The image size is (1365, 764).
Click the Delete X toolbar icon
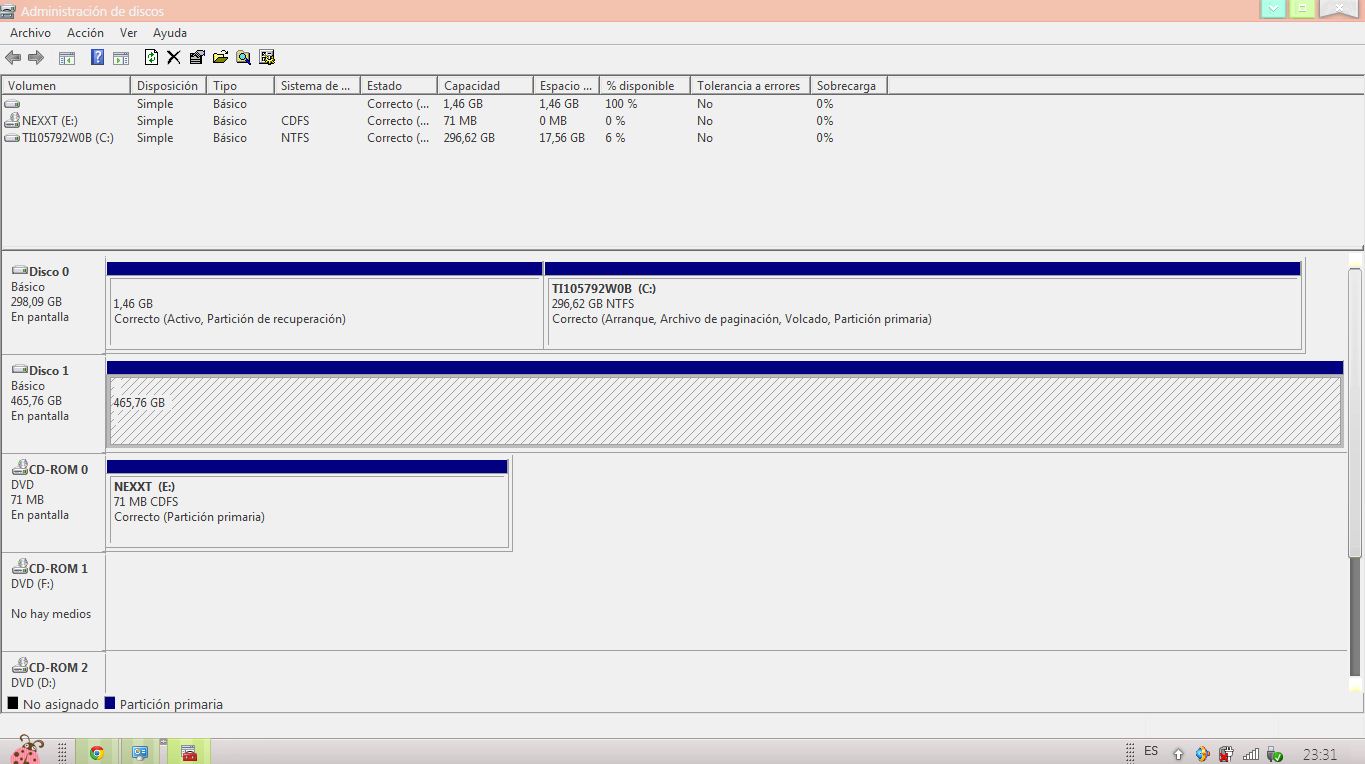pos(173,57)
